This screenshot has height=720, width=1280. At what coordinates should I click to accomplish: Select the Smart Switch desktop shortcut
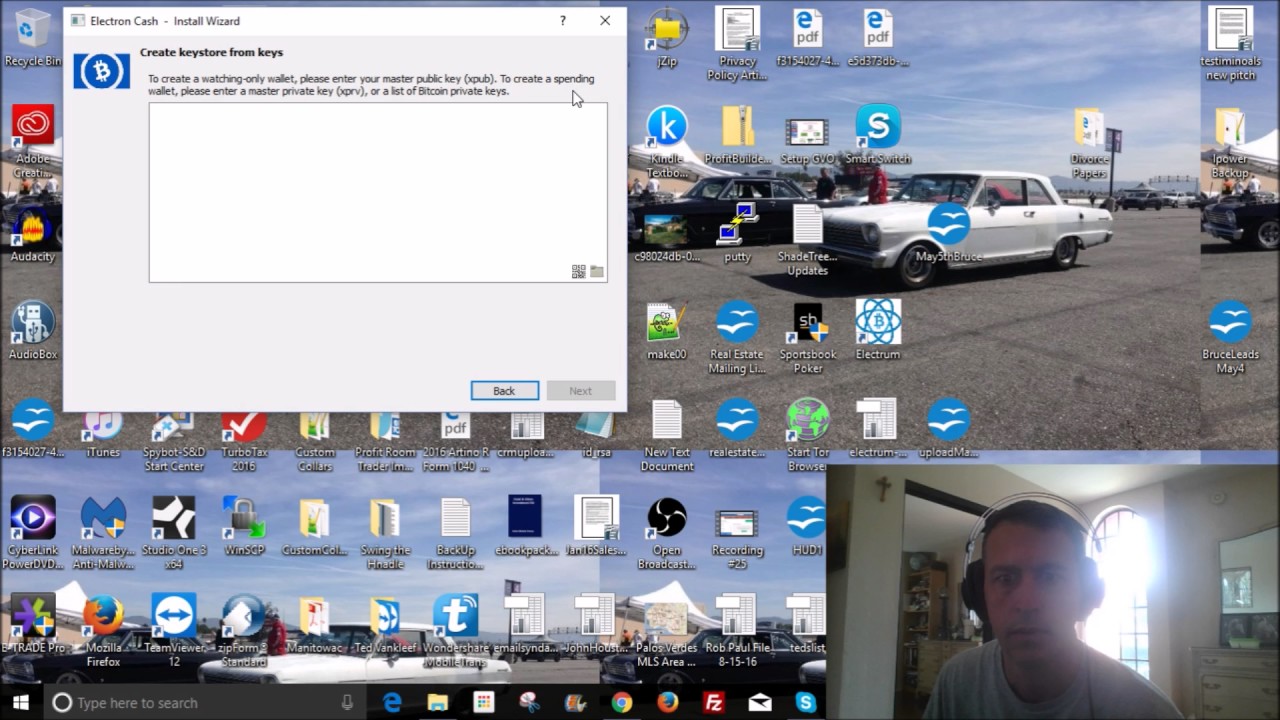878,135
